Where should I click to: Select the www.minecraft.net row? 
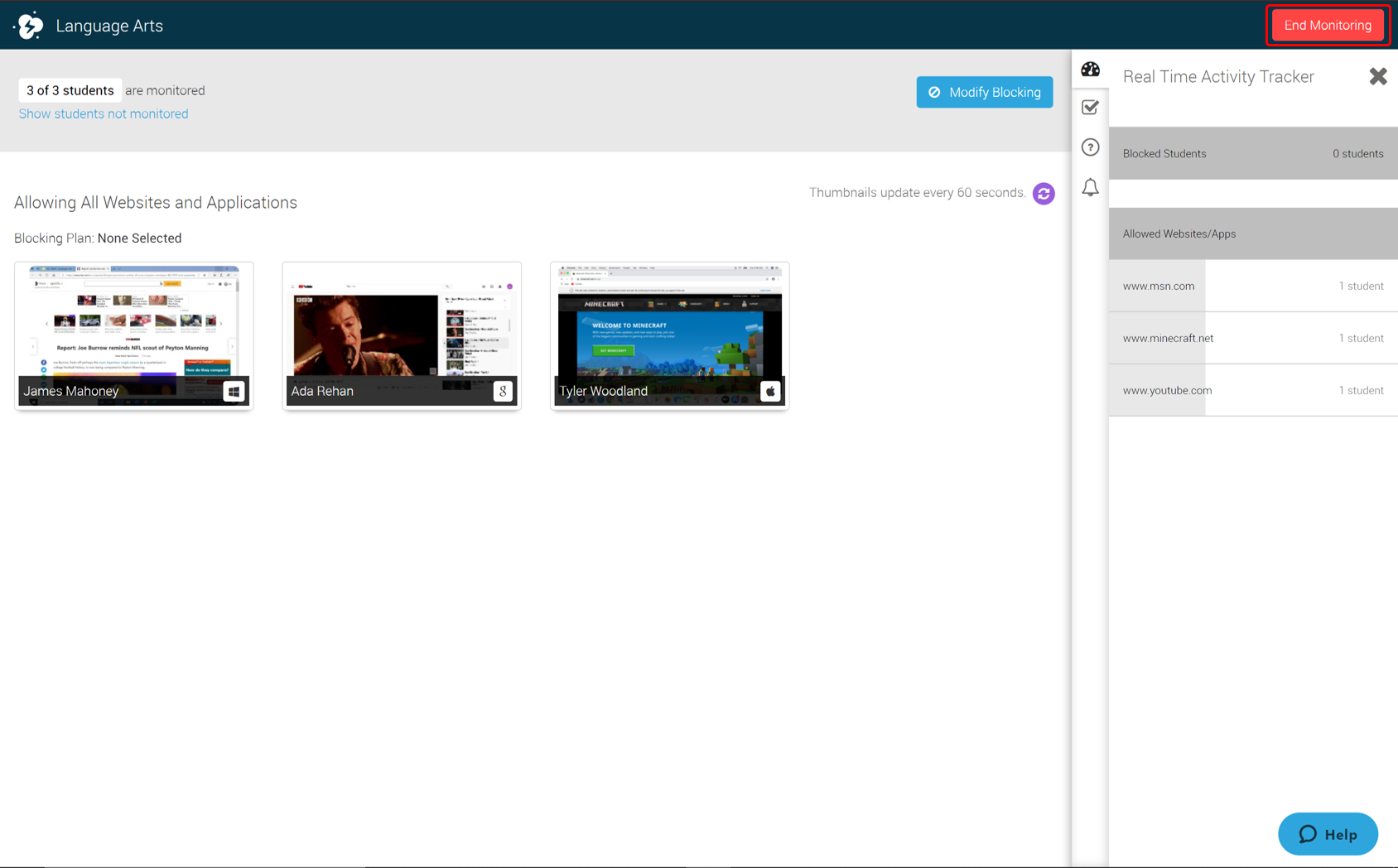[1253, 338]
